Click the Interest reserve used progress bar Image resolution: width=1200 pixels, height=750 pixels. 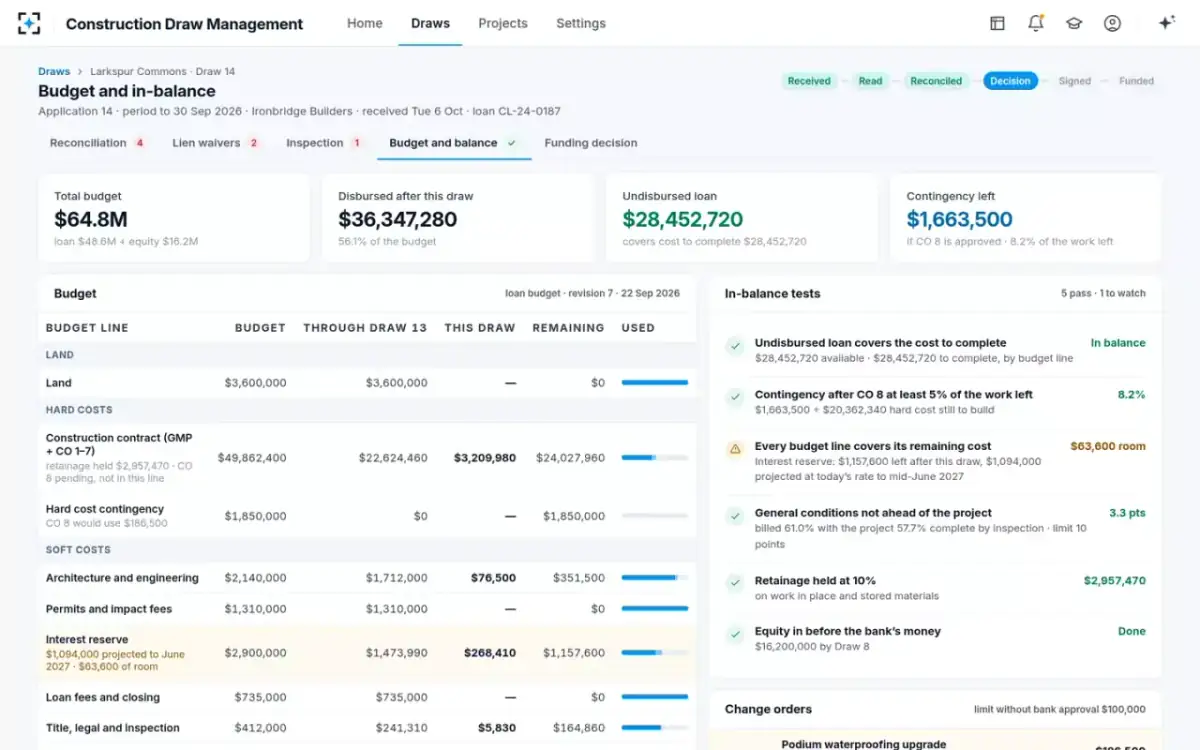click(x=655, y=653)
